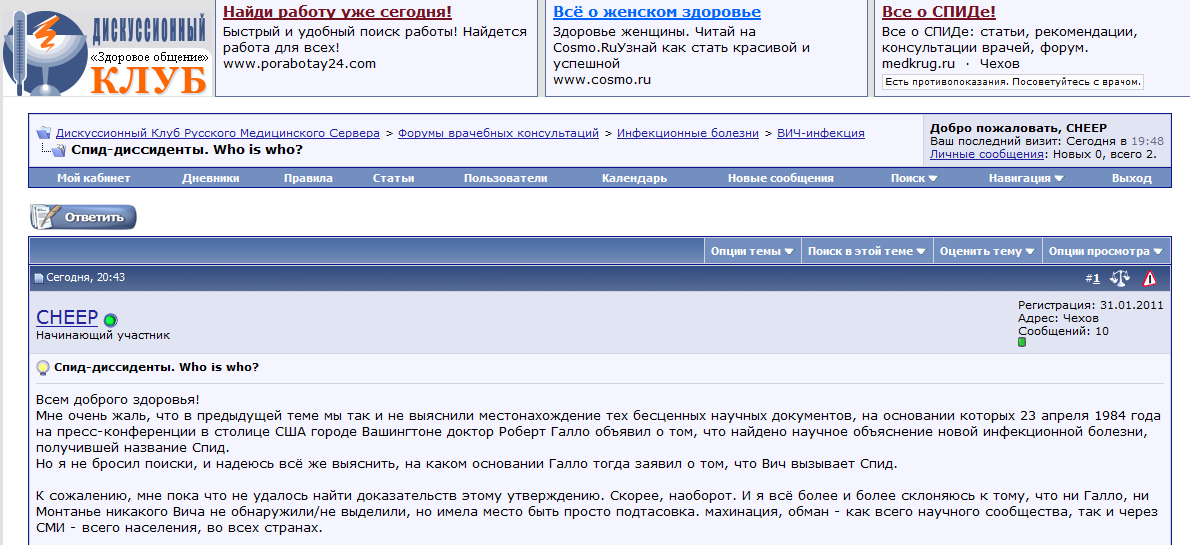The width and height of the screenshot is (1190, 545).
Task: Click the thread folder icon before the thread title
Action: [60, 150]
